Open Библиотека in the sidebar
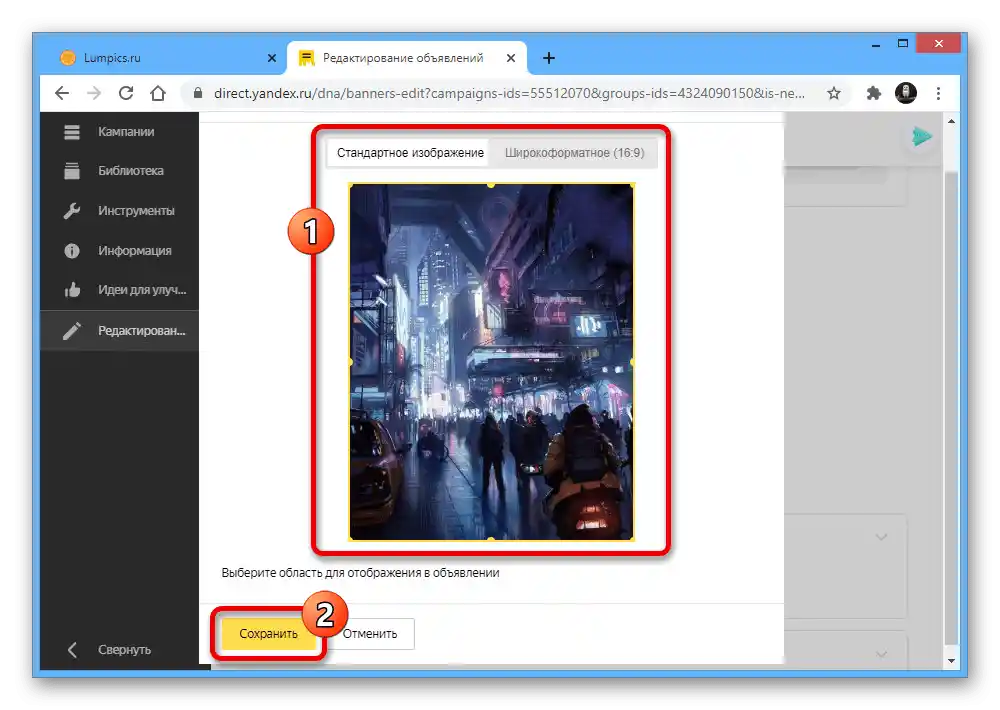This screenshot has width=1000, height=710. (x=120, y=171)
